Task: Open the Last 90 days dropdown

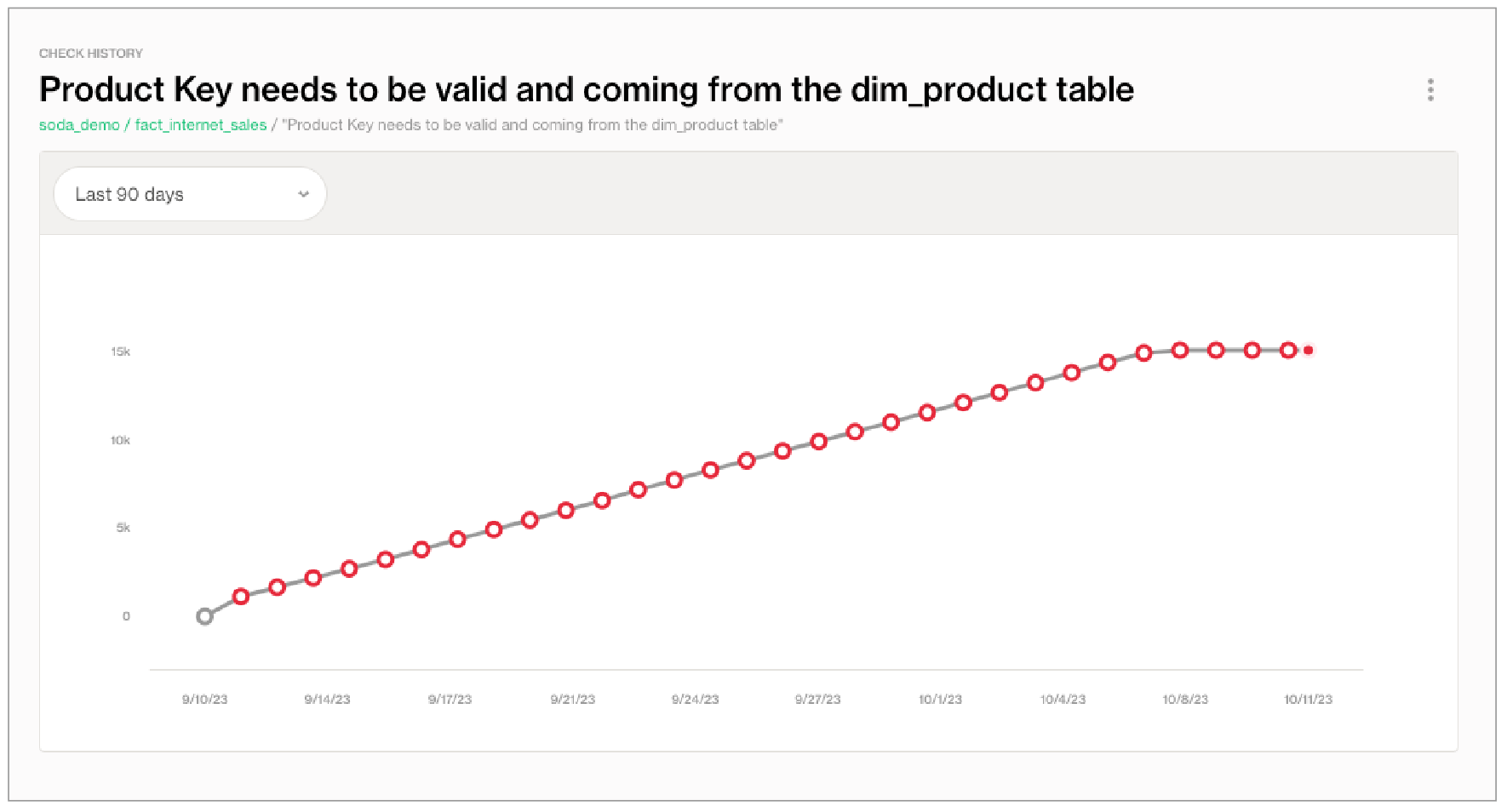Action: 190,194
